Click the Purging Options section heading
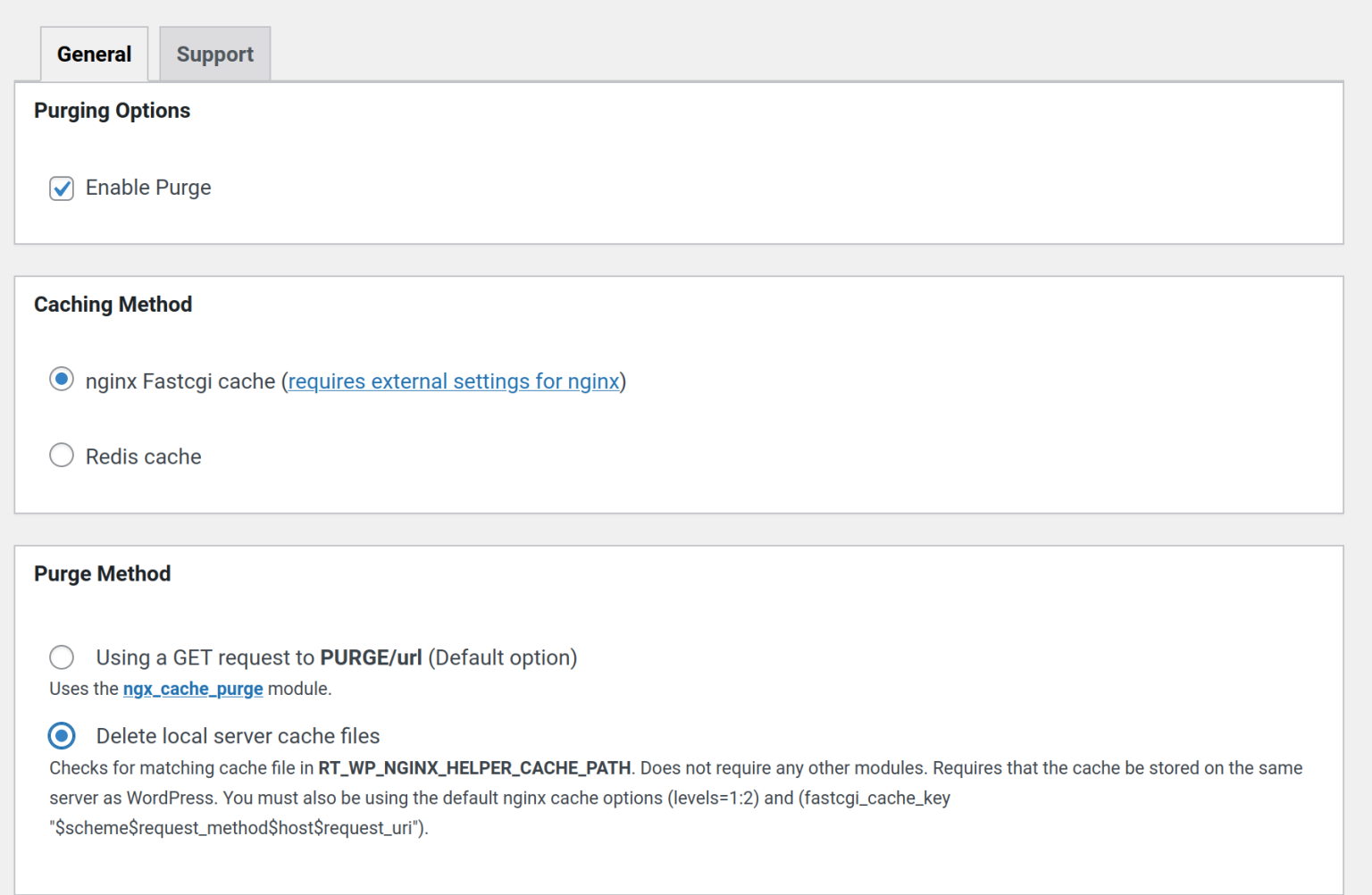 tap(113, 111)
